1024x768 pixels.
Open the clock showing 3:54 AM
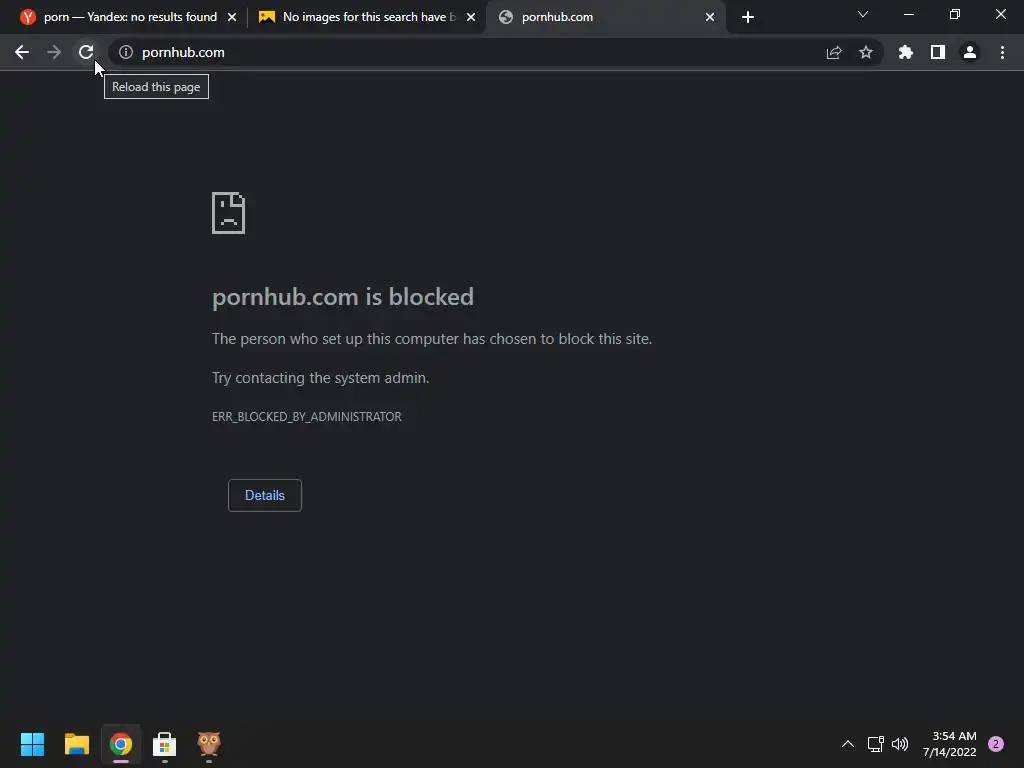(x=950, y=744)
